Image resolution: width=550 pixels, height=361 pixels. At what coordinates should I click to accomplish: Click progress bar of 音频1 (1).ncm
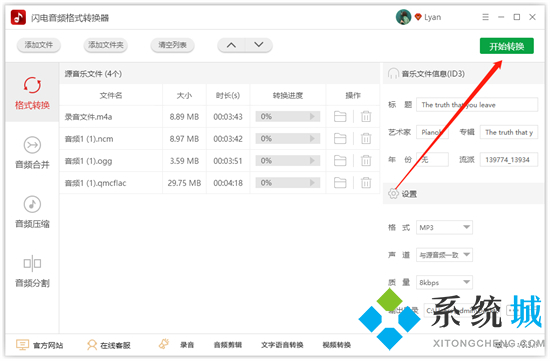(288, 139)
